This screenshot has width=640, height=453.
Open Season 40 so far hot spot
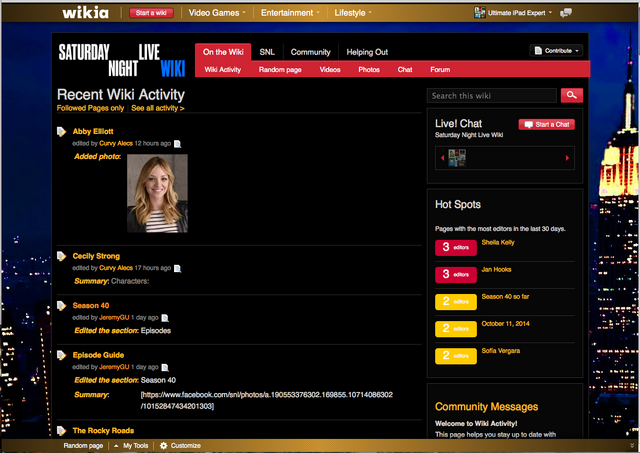505,297
